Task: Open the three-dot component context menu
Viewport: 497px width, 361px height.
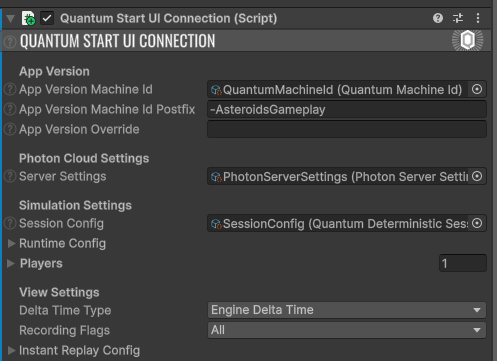Action: [x=478, y=18]
